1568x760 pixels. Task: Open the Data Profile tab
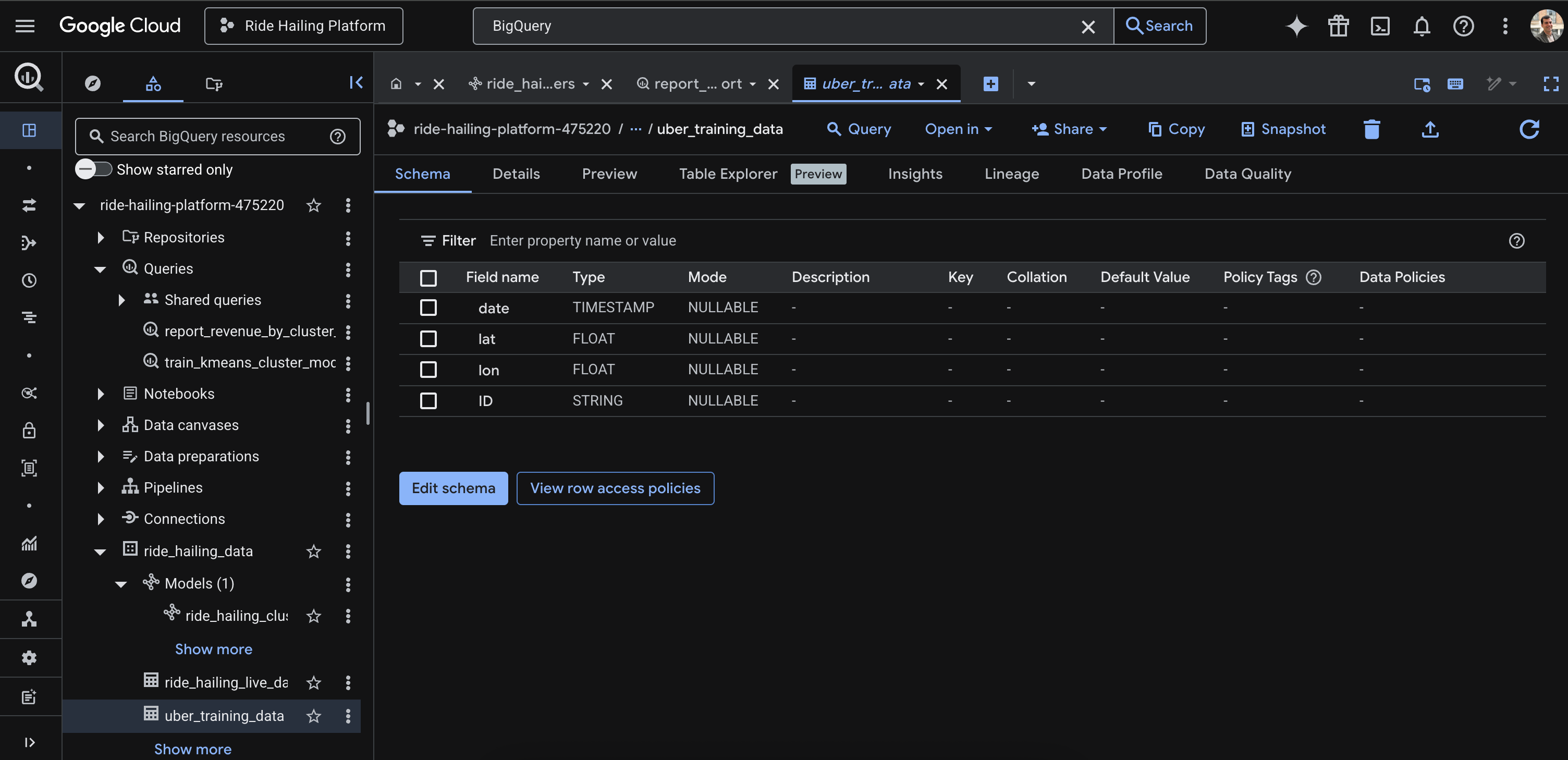[1121, 174]
